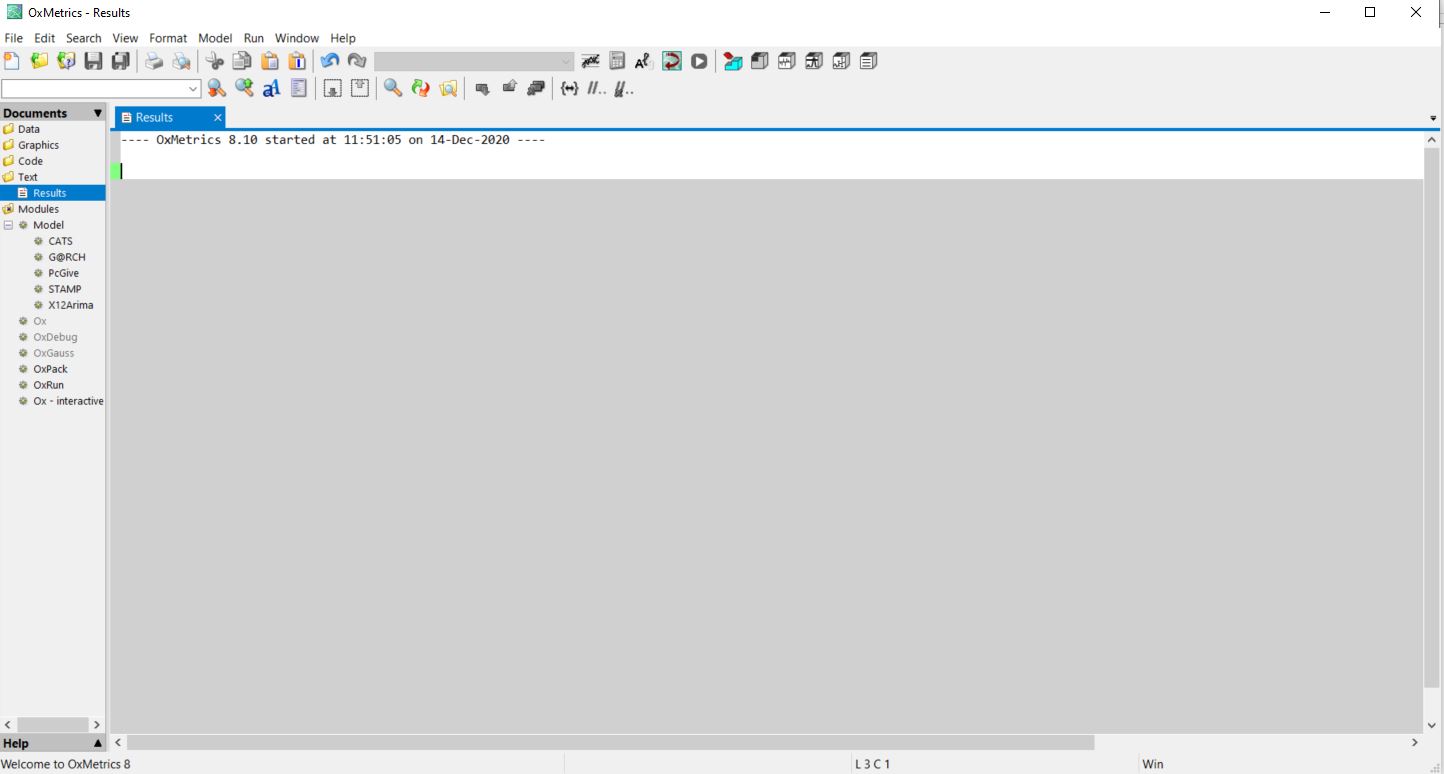Select PcGive in the modules tree
The width and height of the screenshot is (1444, 774).
click(x=63, y=273)
